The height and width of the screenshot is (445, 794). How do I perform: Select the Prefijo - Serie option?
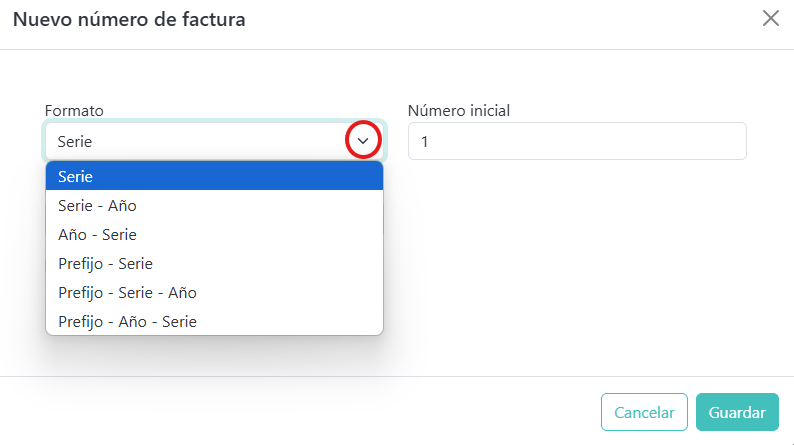(x=214, y=263)
